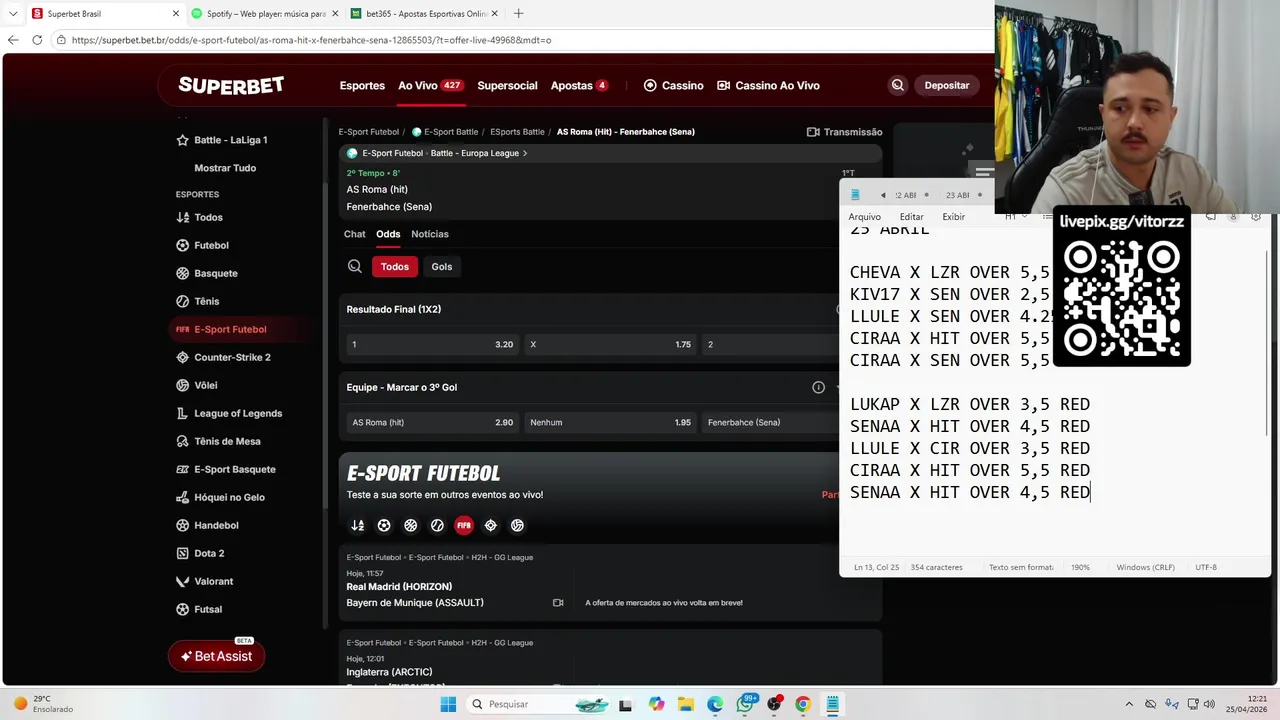
Task: Select the Todos market filter
Action: tap(395, 267)
